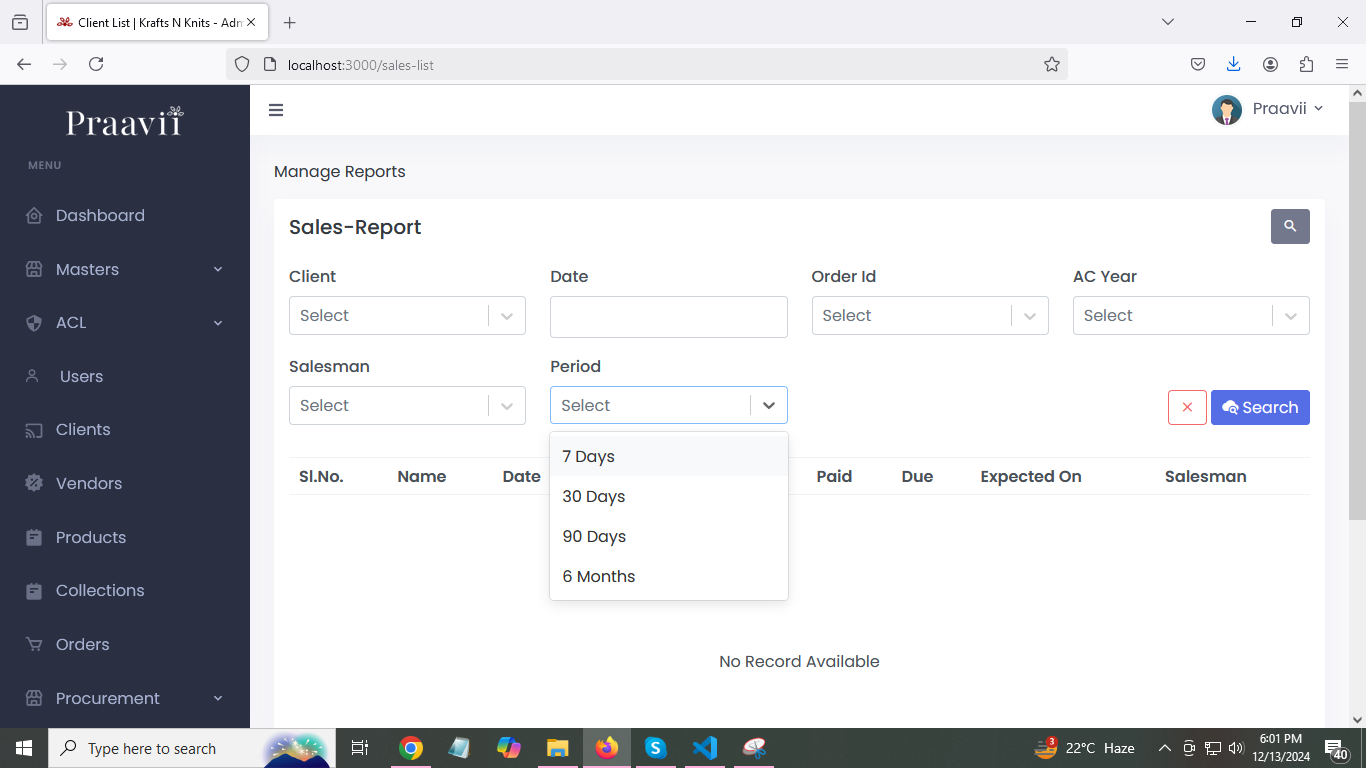Click into the Date input field
1366x768 pixels.
[668, 316]
